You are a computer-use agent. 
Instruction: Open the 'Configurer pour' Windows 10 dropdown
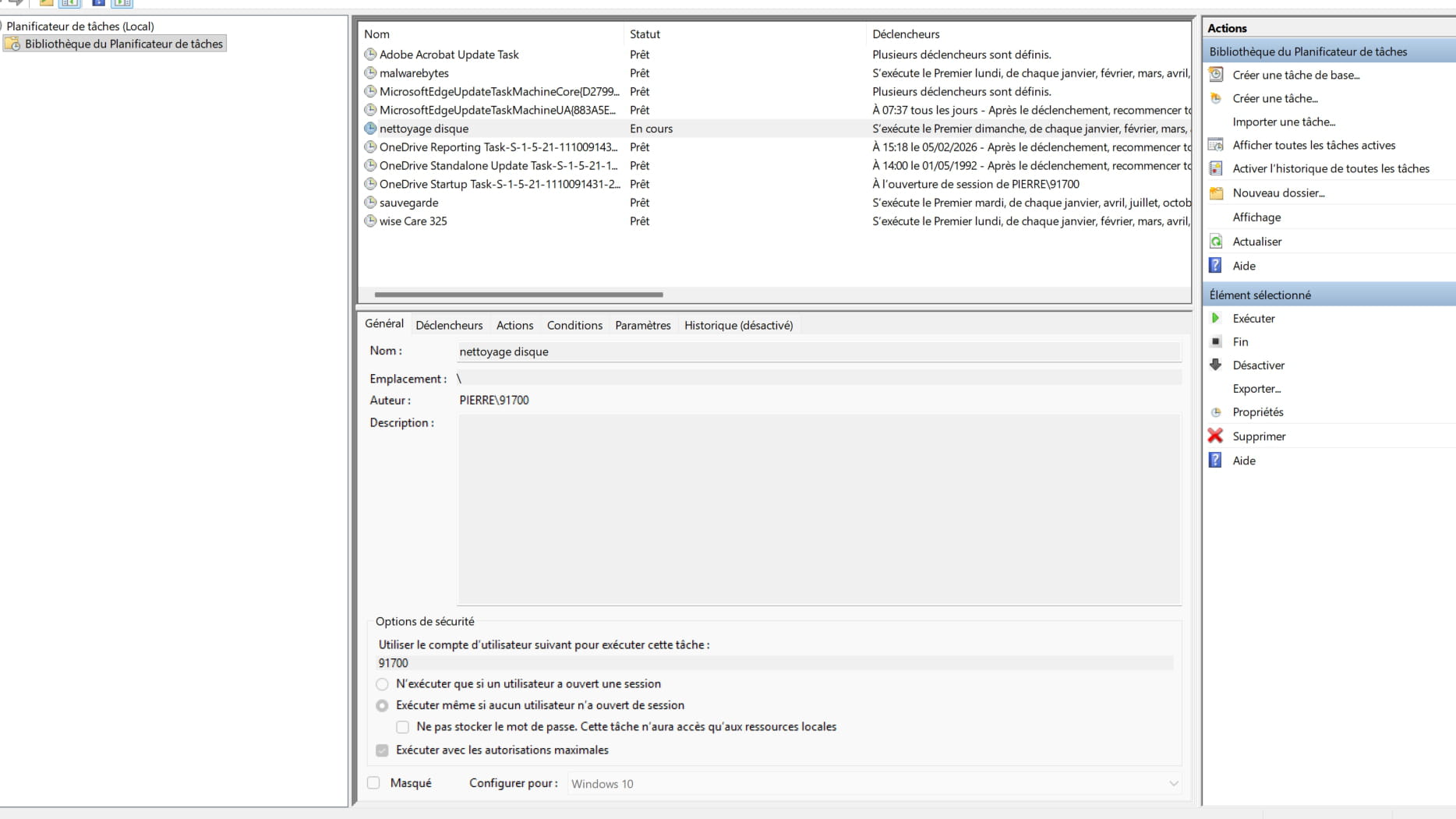tap(875, 784)
